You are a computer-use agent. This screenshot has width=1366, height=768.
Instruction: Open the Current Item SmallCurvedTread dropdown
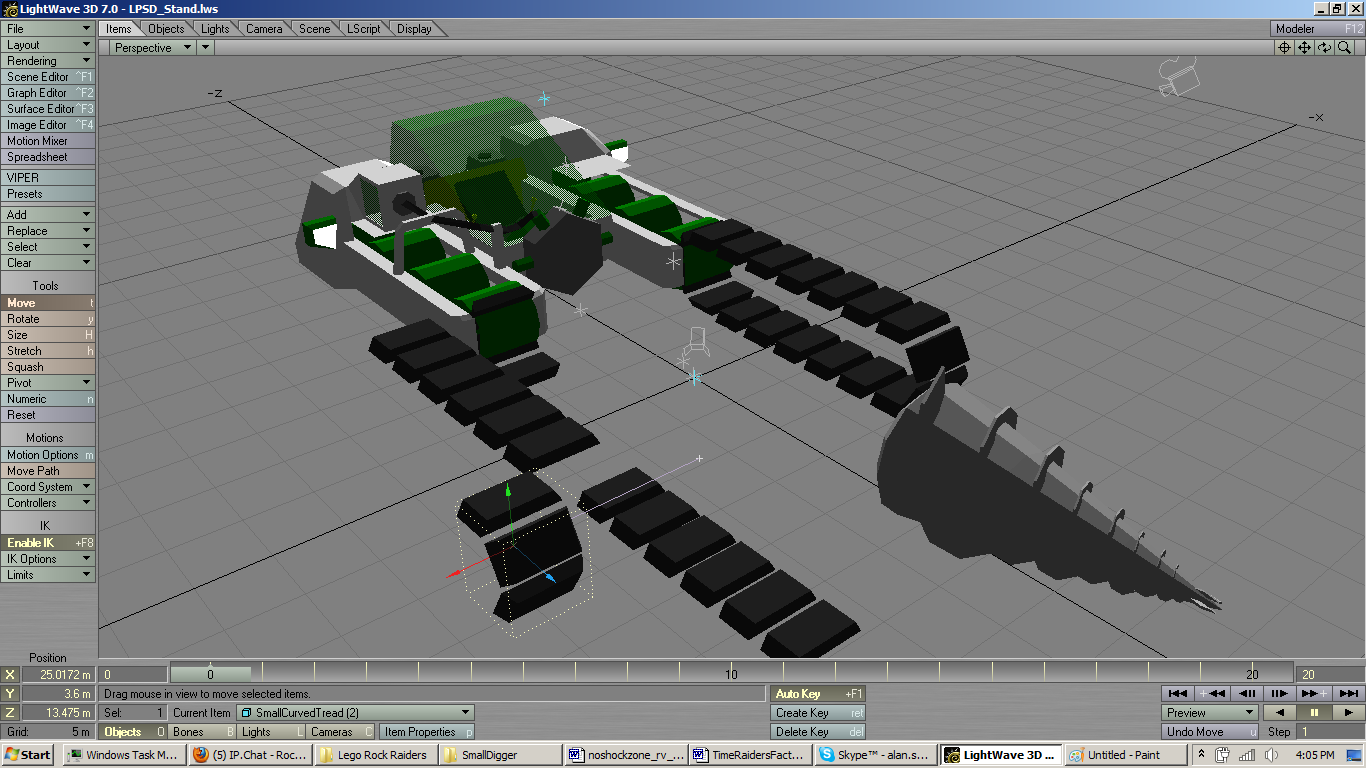[x=355, y=713]
